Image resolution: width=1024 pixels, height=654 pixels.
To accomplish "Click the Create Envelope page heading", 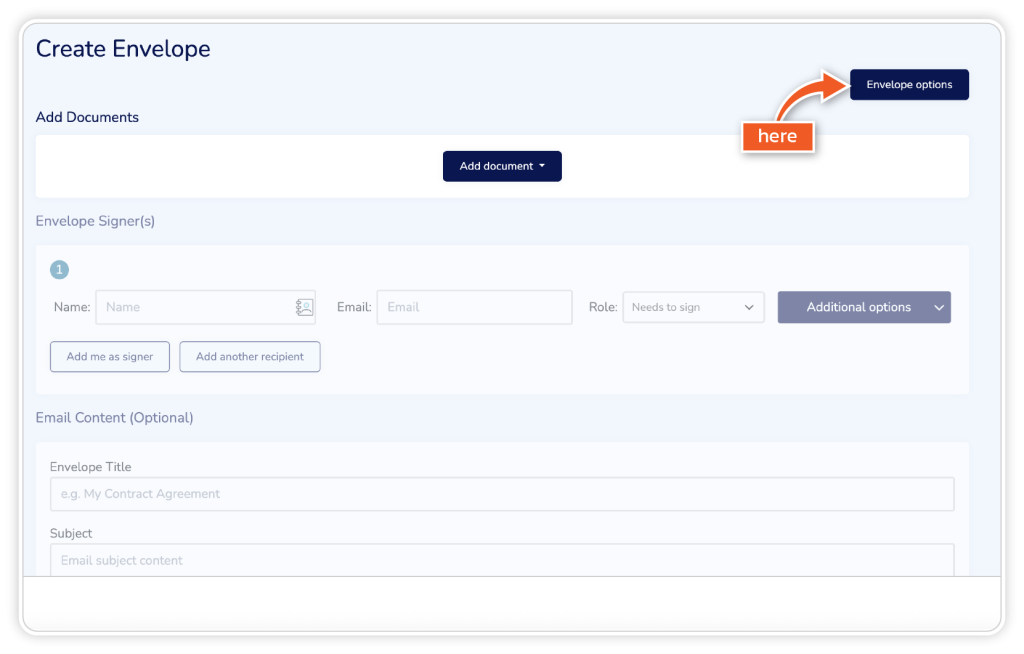I will (x=123, y=49).
